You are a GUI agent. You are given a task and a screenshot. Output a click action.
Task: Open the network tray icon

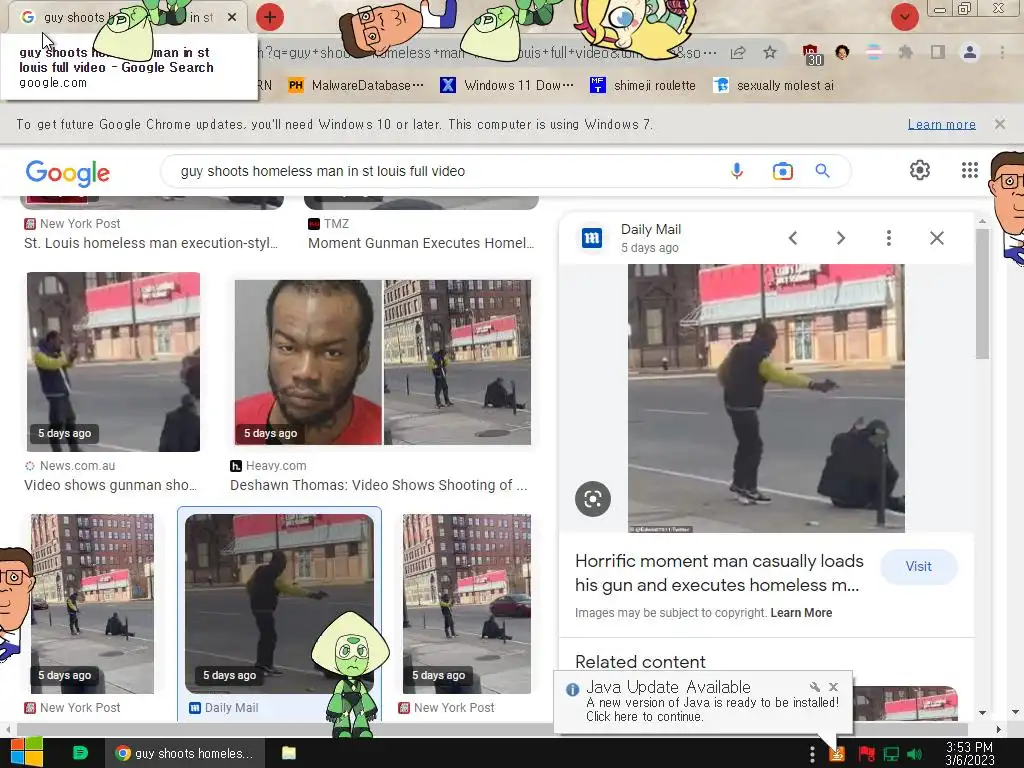[x=891, y=754]
